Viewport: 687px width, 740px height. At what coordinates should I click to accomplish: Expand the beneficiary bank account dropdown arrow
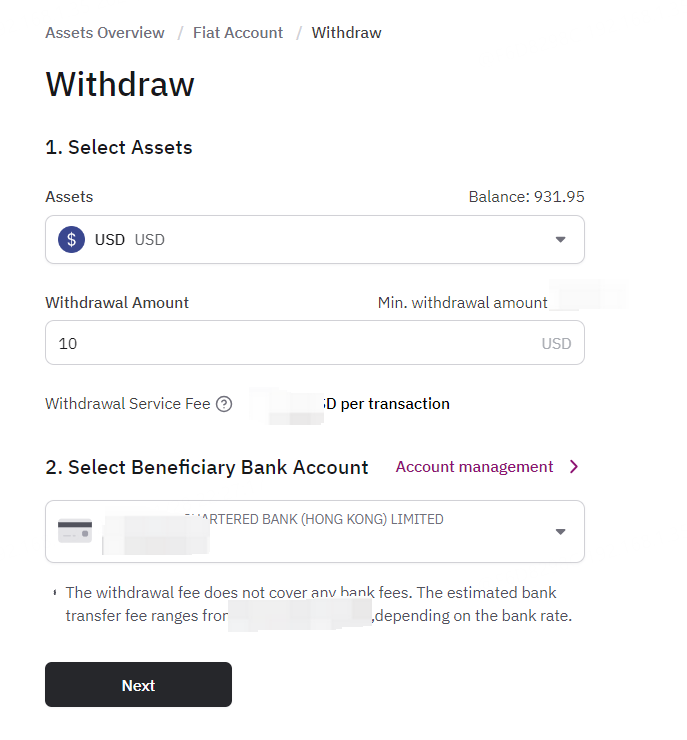coord(560,532)
